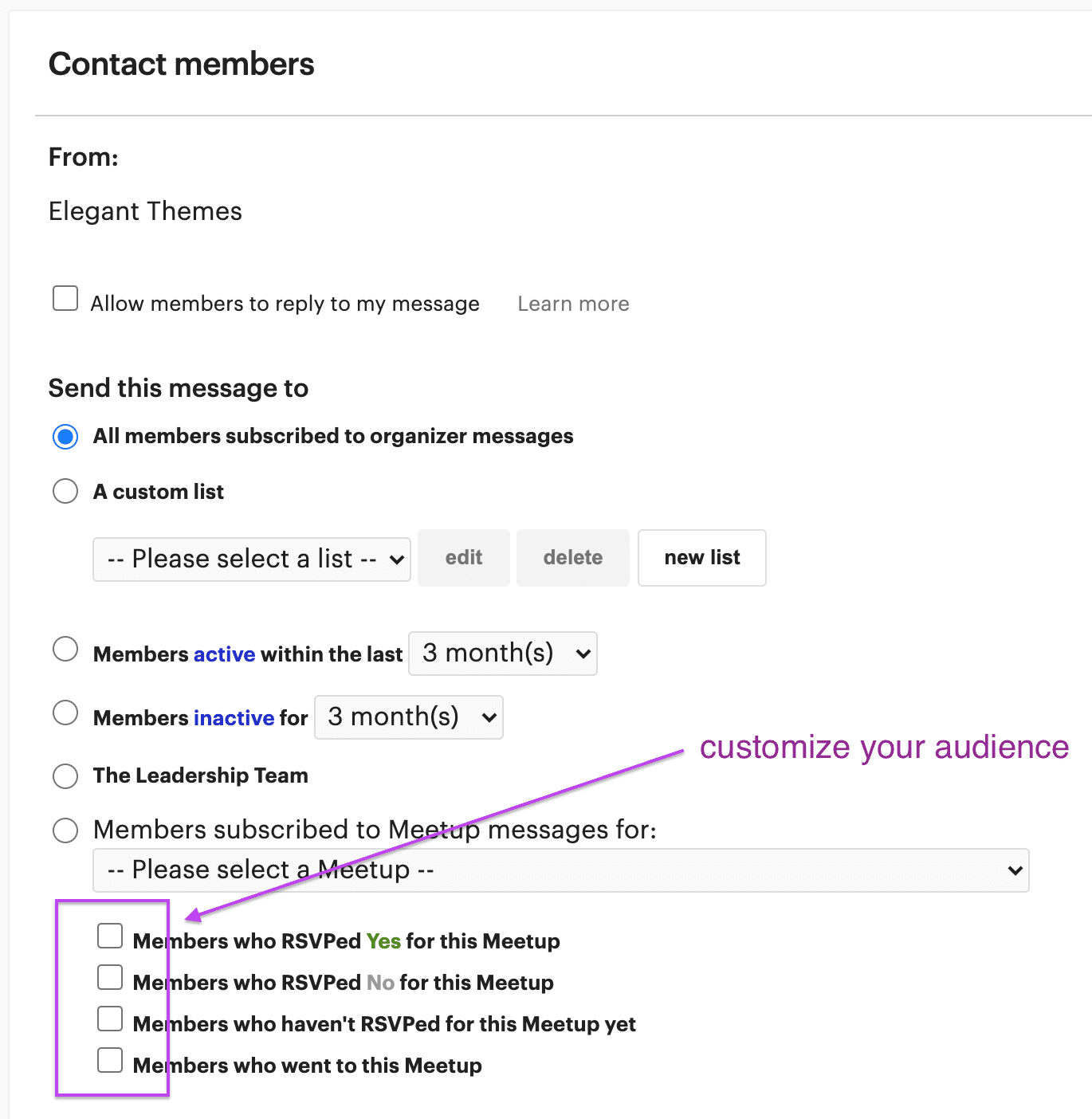
Task: Open the "-- Please select a Meetup --" dropdown
Action: coord(560,870)
